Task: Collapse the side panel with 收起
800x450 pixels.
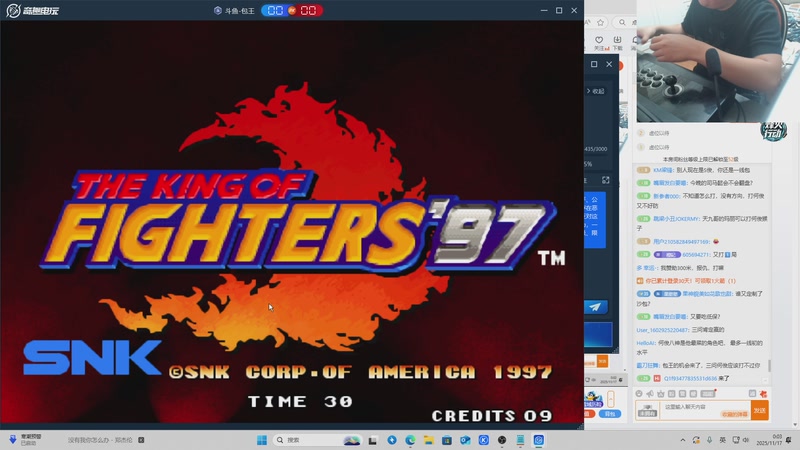Action: tap(596, 91)
